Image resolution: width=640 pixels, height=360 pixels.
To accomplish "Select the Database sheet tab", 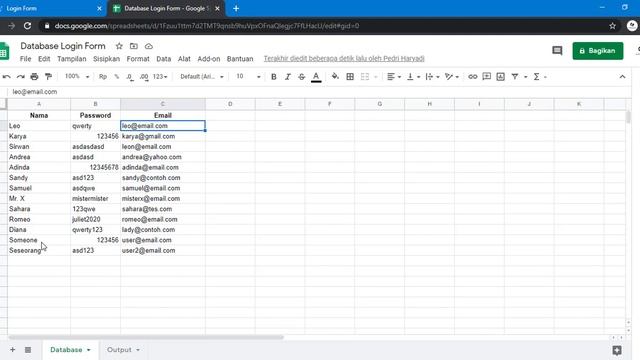I will 66,350.
